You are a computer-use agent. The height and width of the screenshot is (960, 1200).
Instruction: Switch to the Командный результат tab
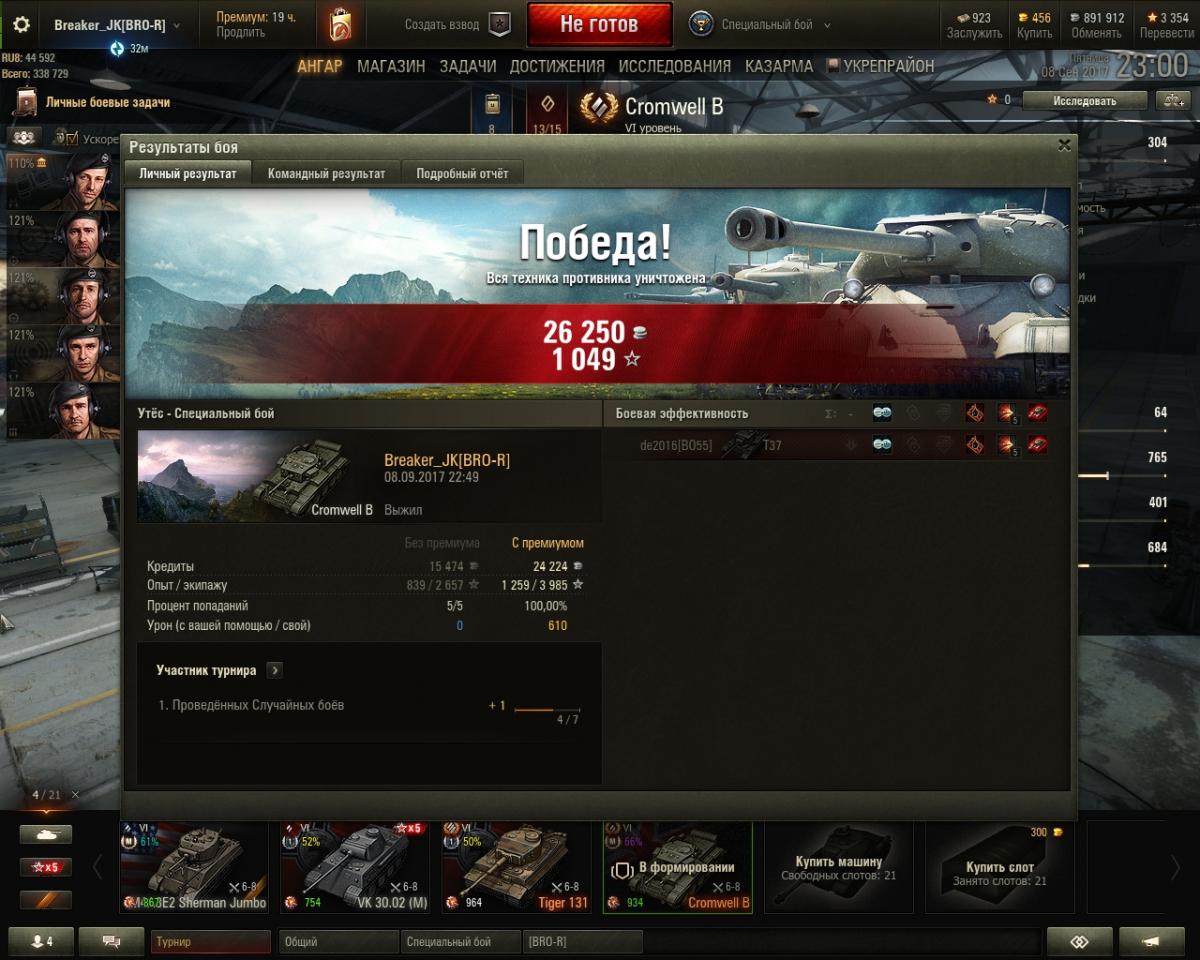click(326, 173)
